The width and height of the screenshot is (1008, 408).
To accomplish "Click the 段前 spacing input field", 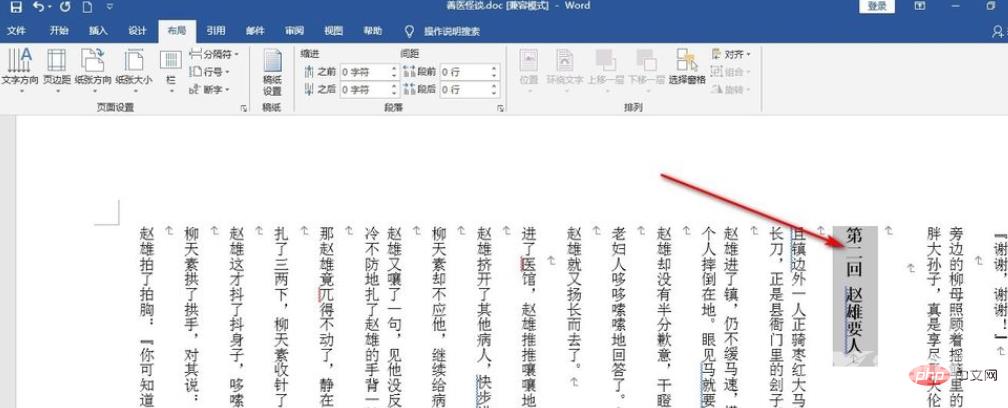I will 463,72.
